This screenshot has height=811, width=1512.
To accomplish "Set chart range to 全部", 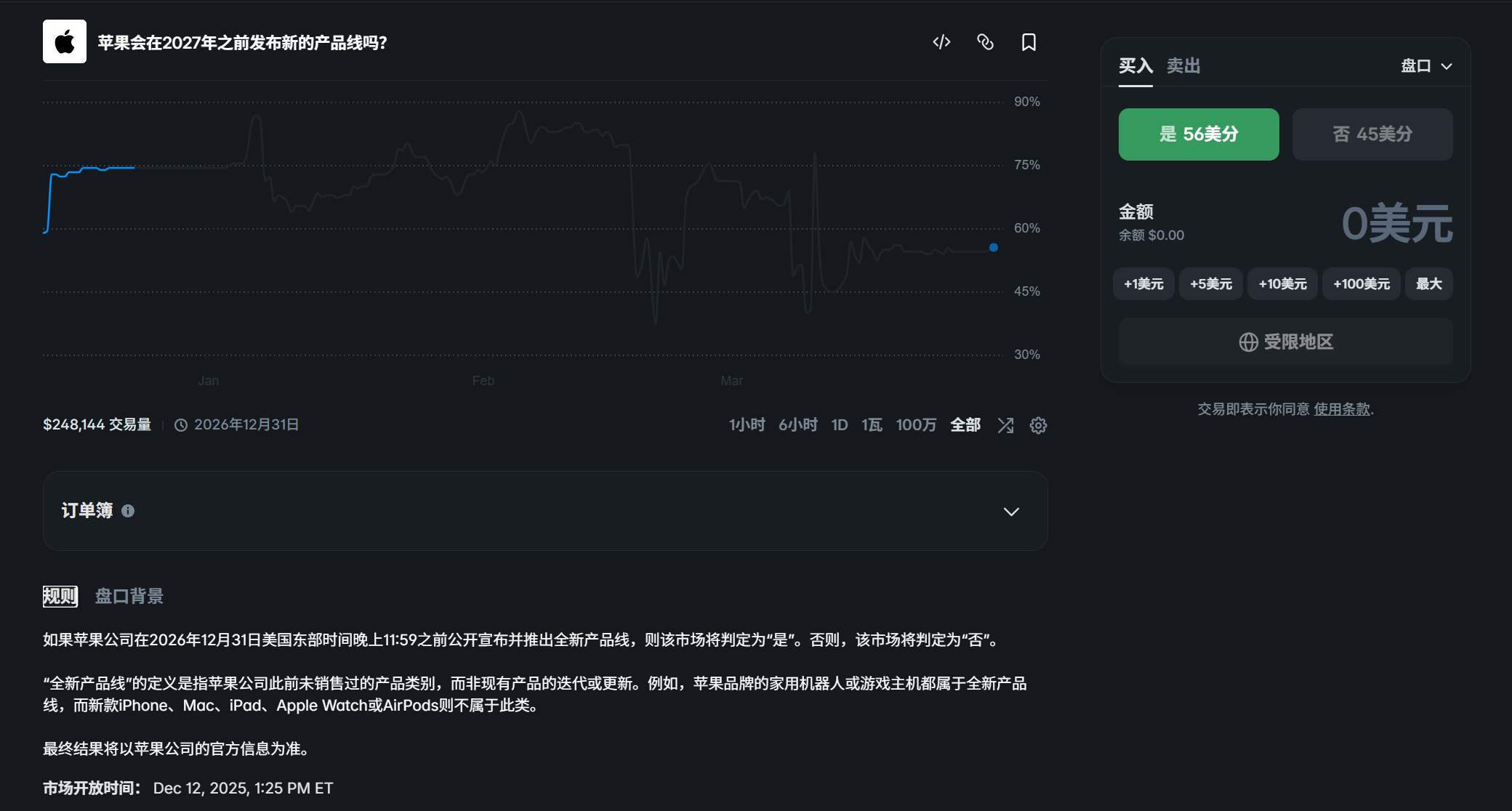I will 965,424.
